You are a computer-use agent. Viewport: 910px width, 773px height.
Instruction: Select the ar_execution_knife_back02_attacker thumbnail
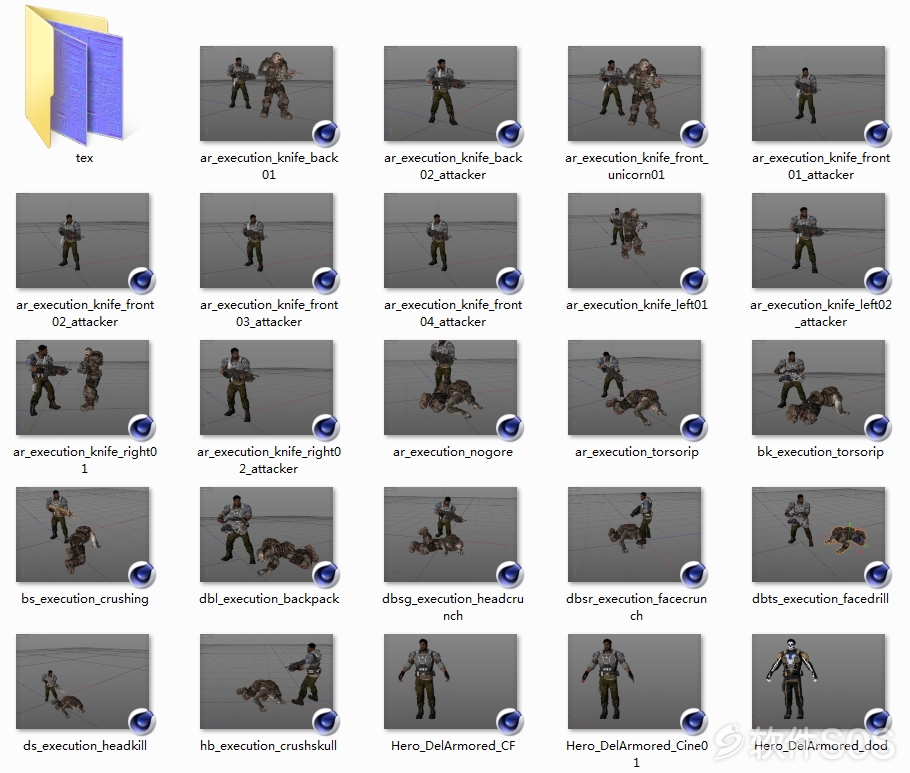coord(451,93)
